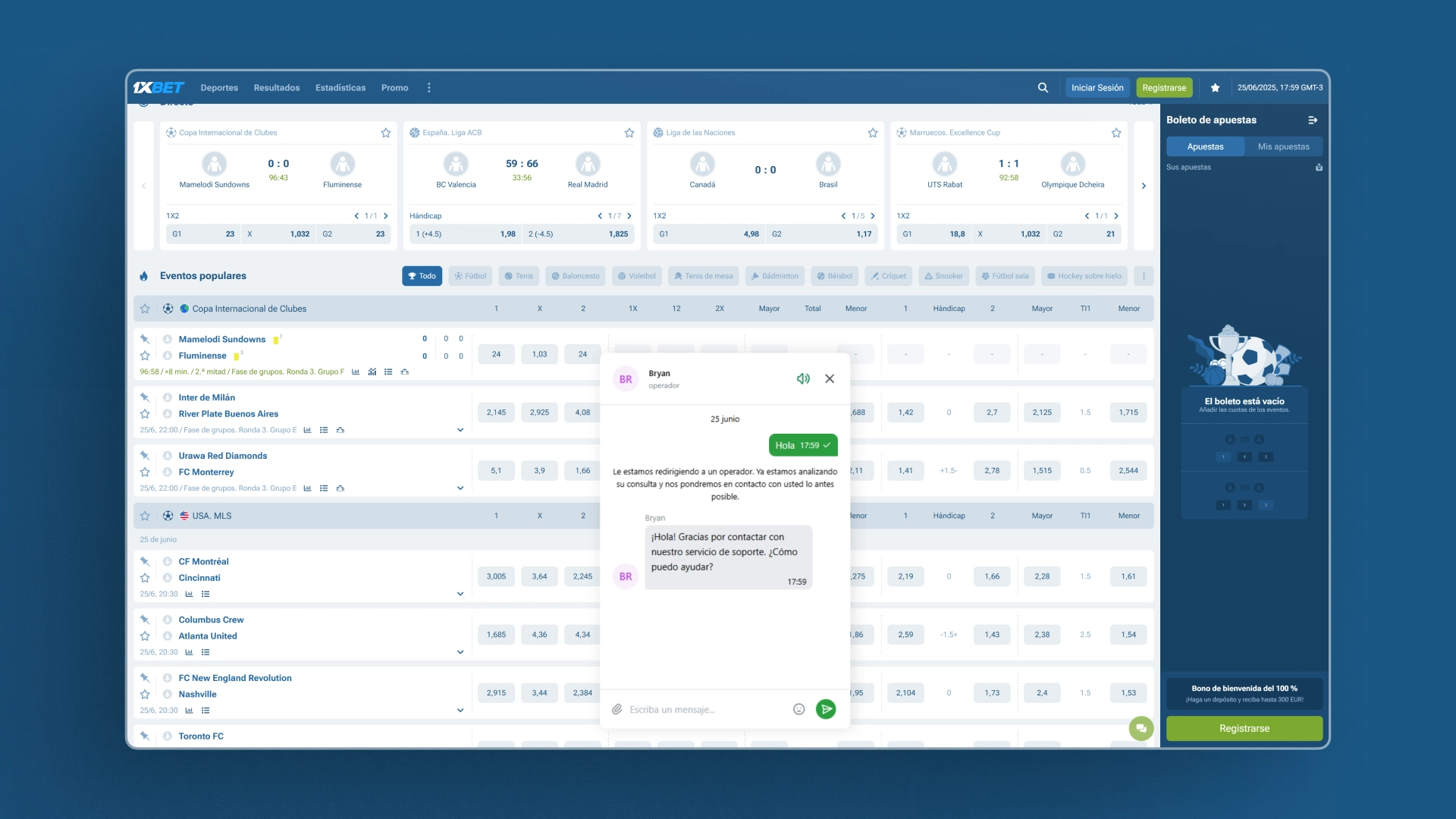Viewport: 1456px width, 819px height.
Task: Open the Estadísticas menu
Action: pos(340,88)
